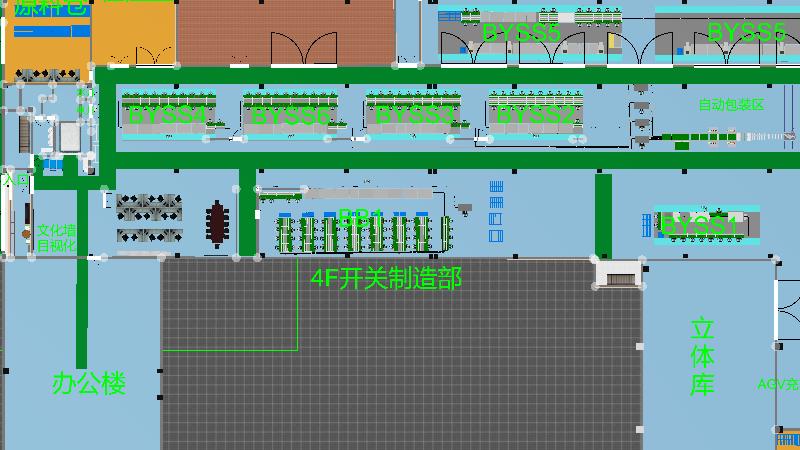Viewport: 800px width, 450px height.
Task: Select the 办公楼 label
Action: (89, 383)
